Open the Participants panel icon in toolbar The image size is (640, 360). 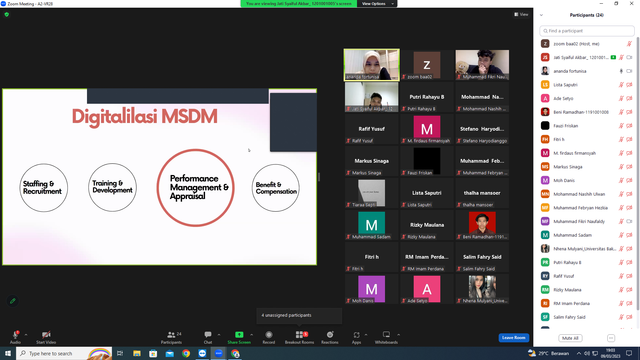[x=171, y=335]
